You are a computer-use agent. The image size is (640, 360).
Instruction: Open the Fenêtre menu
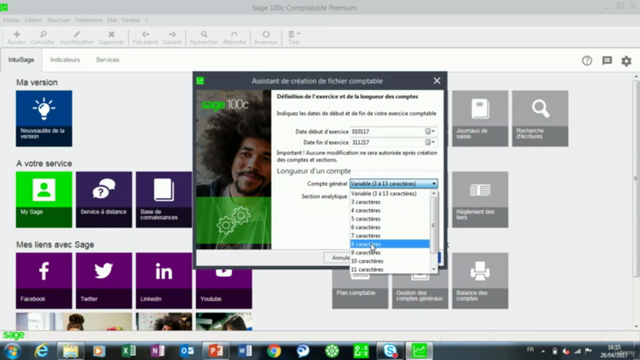click(131, 20)
